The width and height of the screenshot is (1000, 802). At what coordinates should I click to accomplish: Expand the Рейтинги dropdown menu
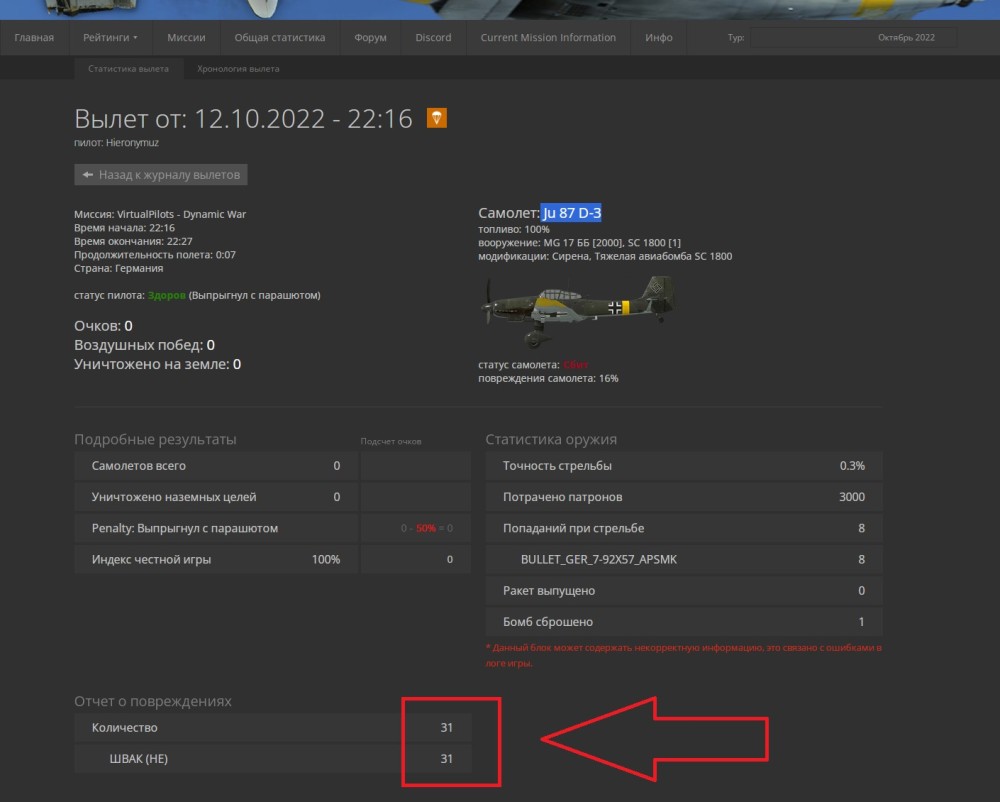(x=110, y=38)
